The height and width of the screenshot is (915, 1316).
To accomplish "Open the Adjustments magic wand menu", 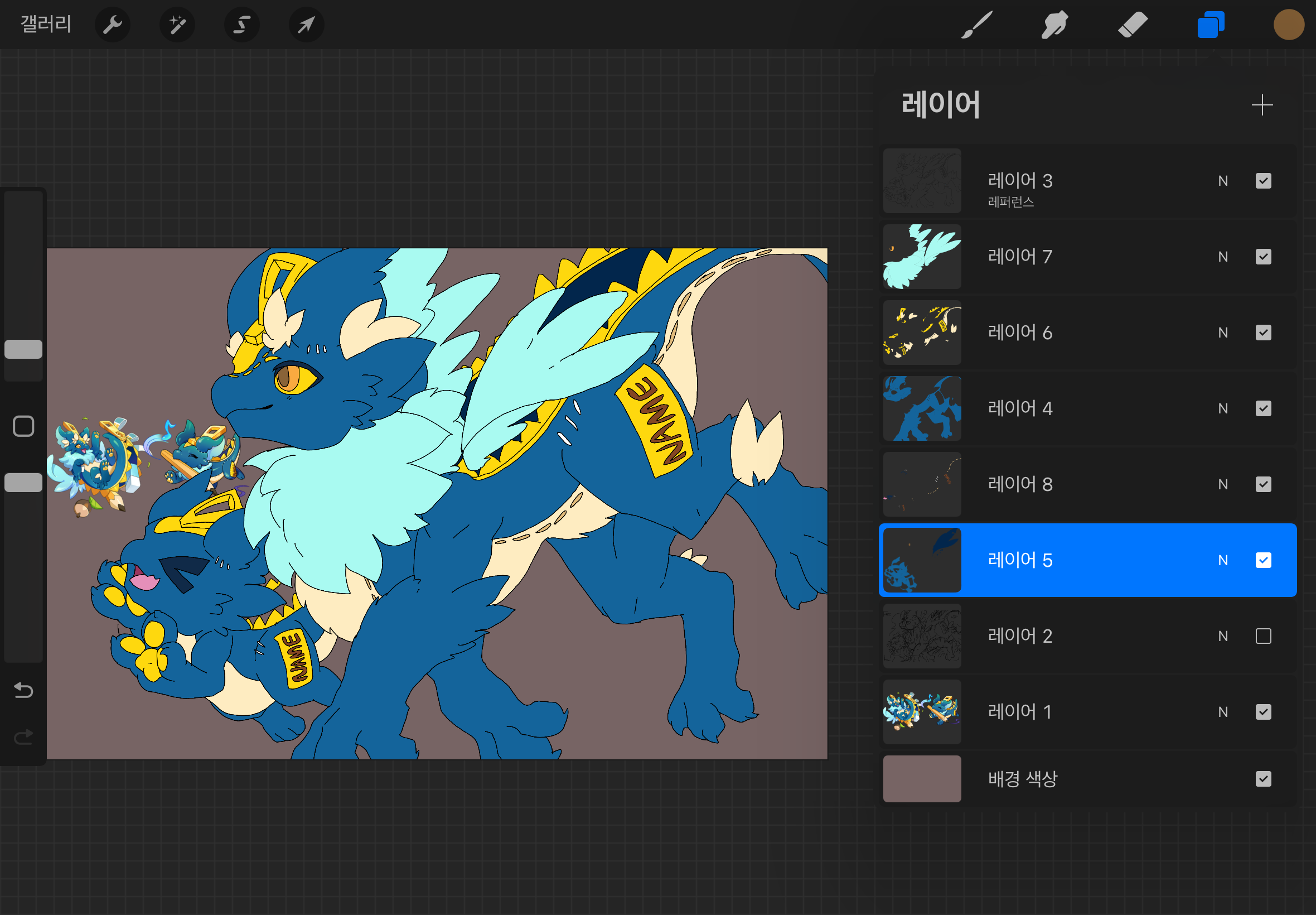I will tap(177, 25).
